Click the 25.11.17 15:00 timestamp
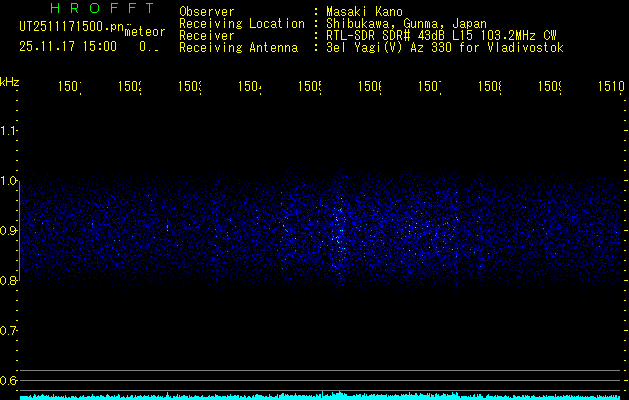Screen dimensions: 629x400 point(68,46)
